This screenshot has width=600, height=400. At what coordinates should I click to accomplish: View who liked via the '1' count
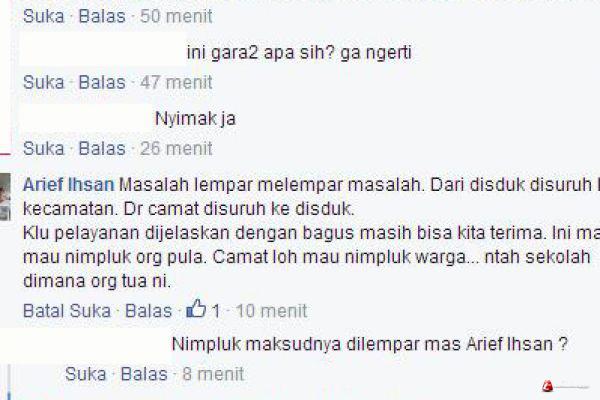(216, 310)
